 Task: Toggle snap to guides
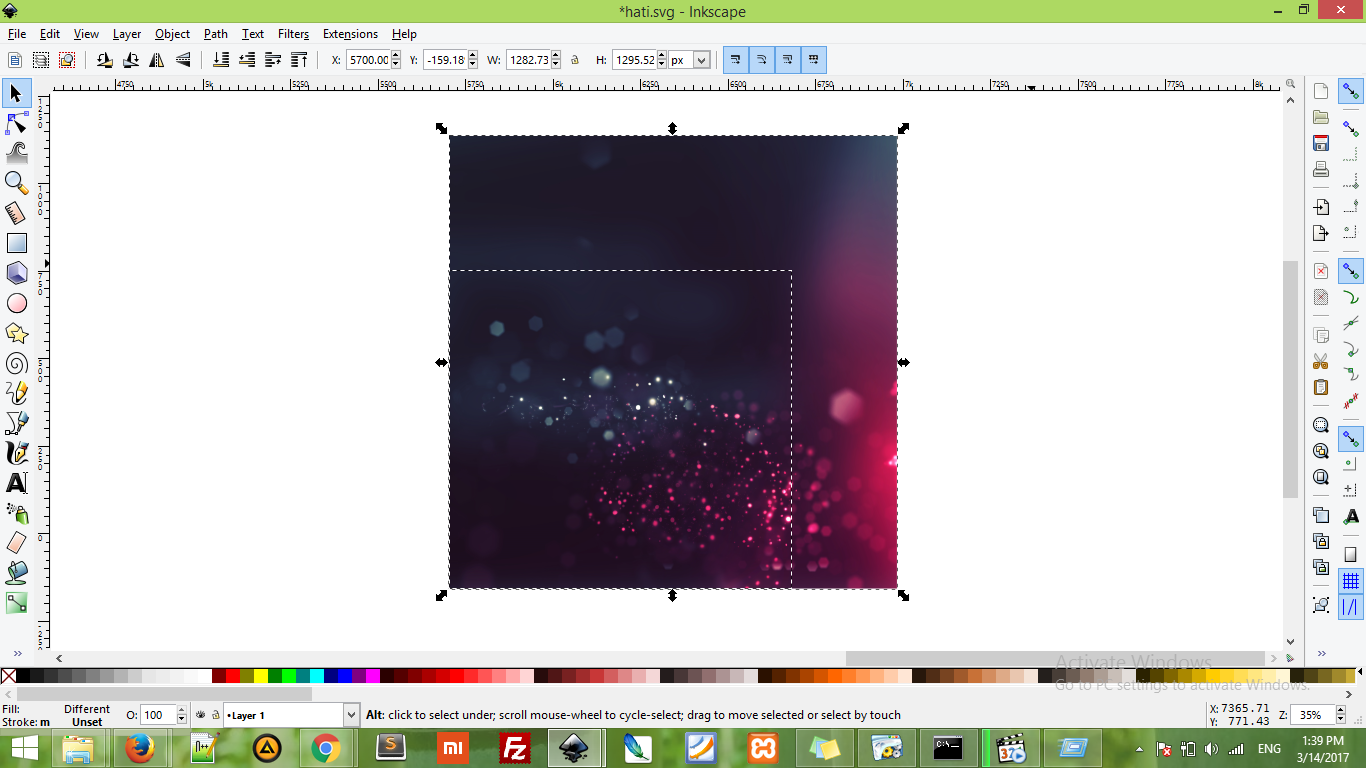point(1351,607)
